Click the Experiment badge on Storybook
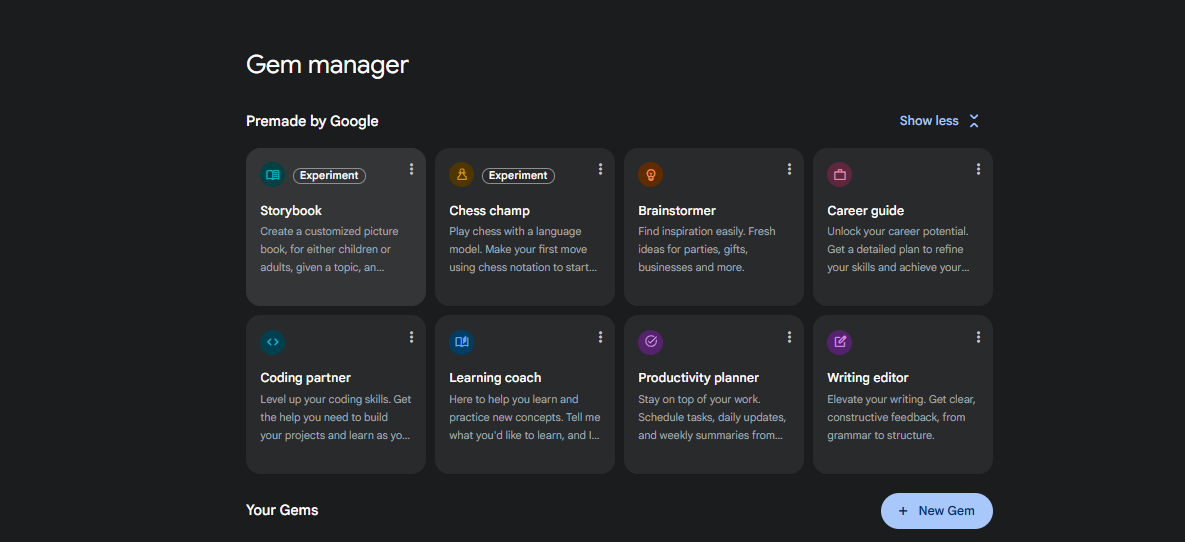This screenshot has width=1185, height=542. [330, 175]
